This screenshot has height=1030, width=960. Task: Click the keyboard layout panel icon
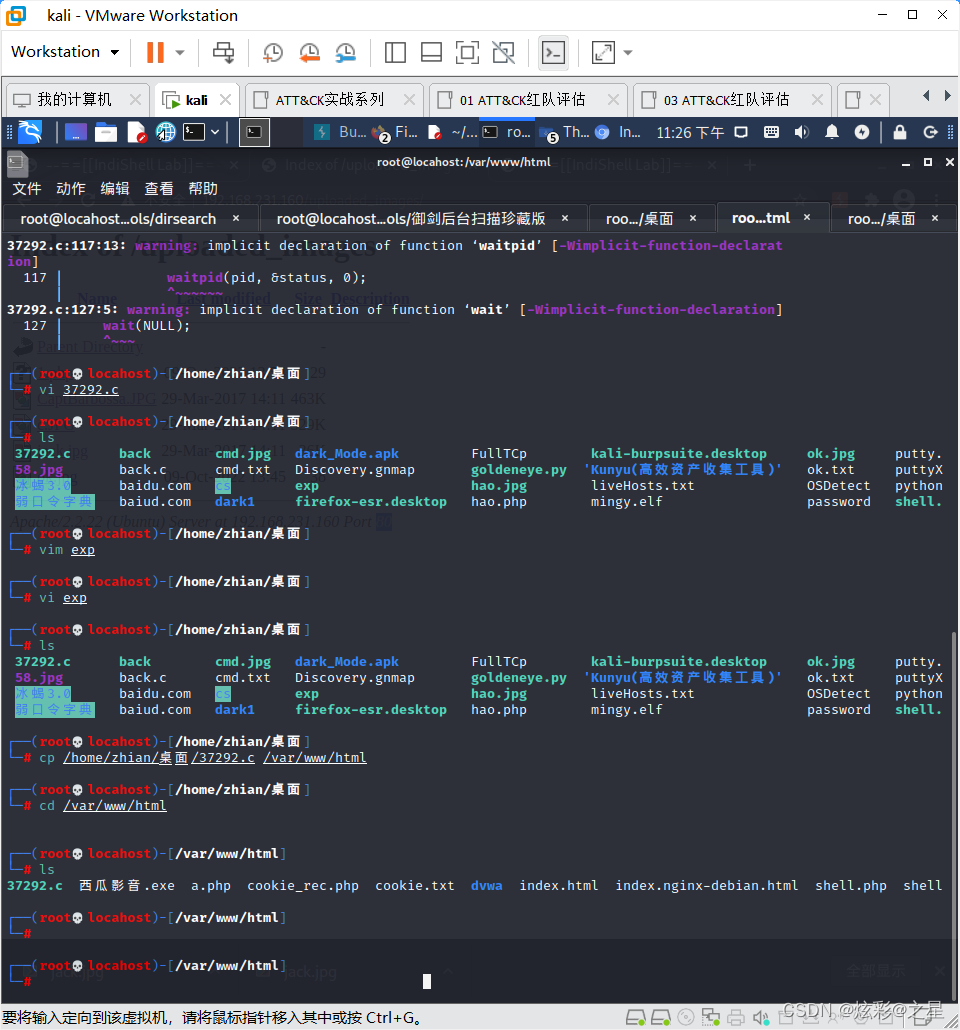771,132
